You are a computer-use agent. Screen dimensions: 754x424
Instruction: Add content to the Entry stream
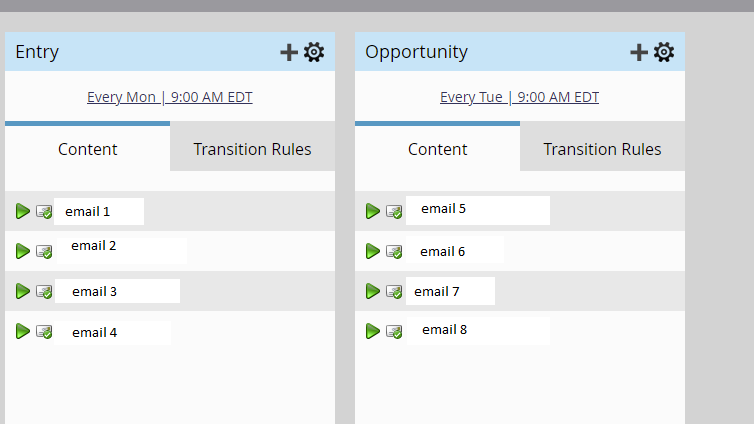click(289, 52)
